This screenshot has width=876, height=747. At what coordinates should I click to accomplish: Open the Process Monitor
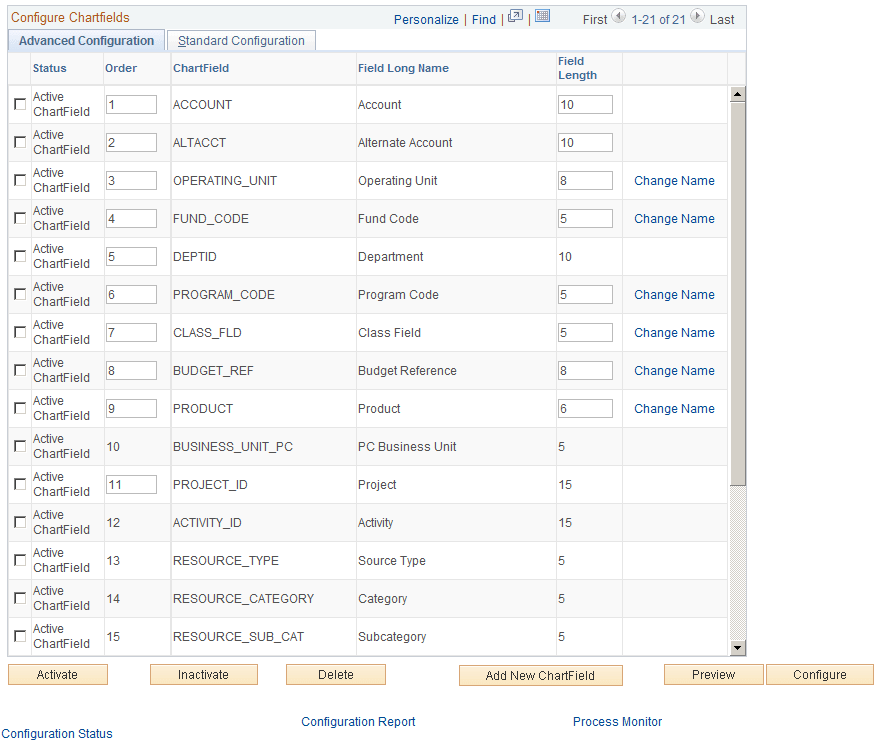pyautogui.click(x=617, y=721)
